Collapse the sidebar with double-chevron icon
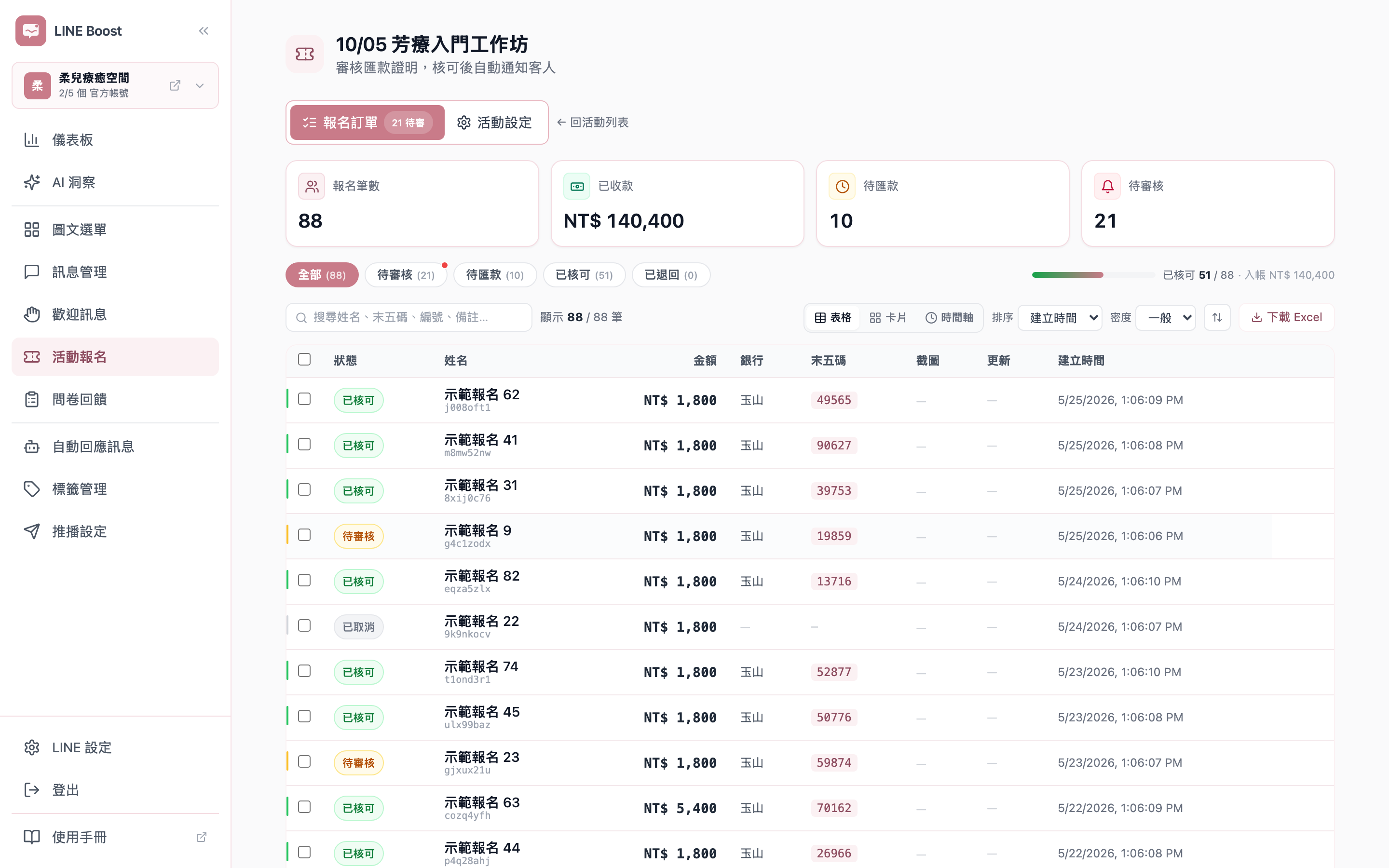1389x868 pixels. point(203,31)
